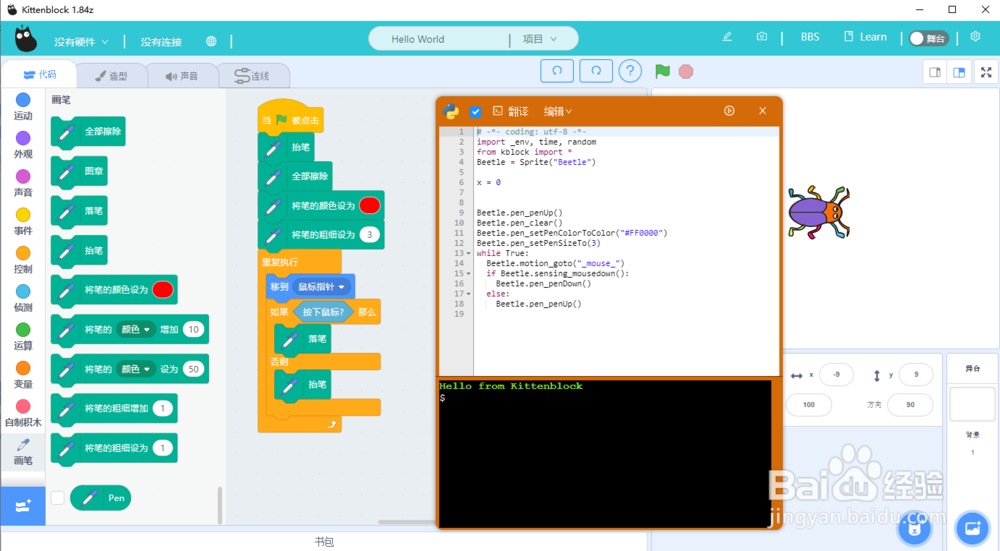Image resolution: width=1000 pixels, height=551 pixels.
Task: Switch to large stage layout icon
Action: pos(959,72)
